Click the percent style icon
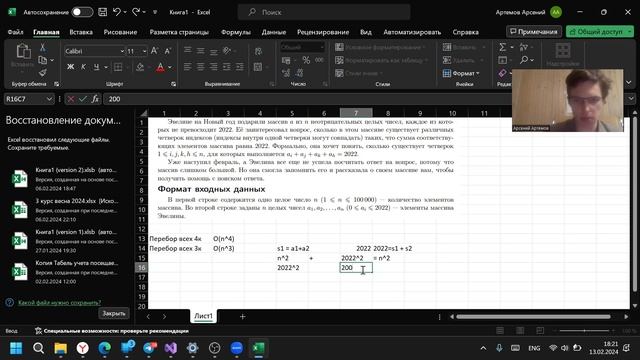640x360 pixels. [306, 60]
